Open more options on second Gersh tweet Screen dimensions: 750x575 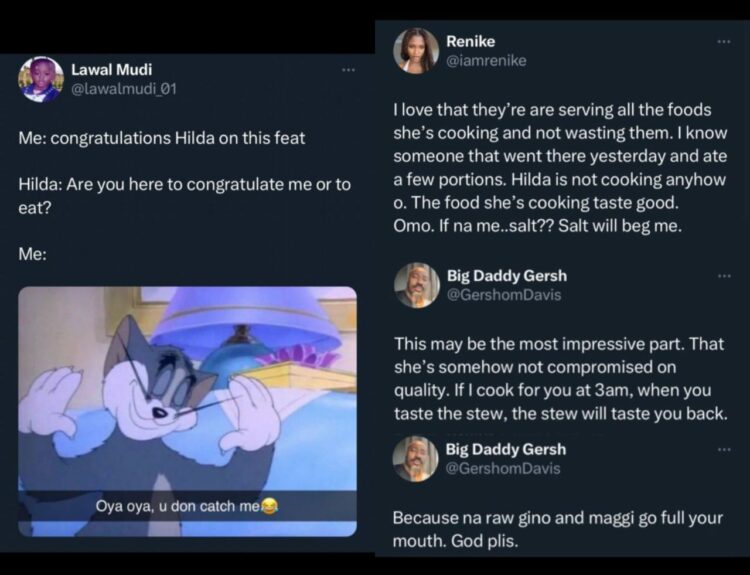(724, 449)
